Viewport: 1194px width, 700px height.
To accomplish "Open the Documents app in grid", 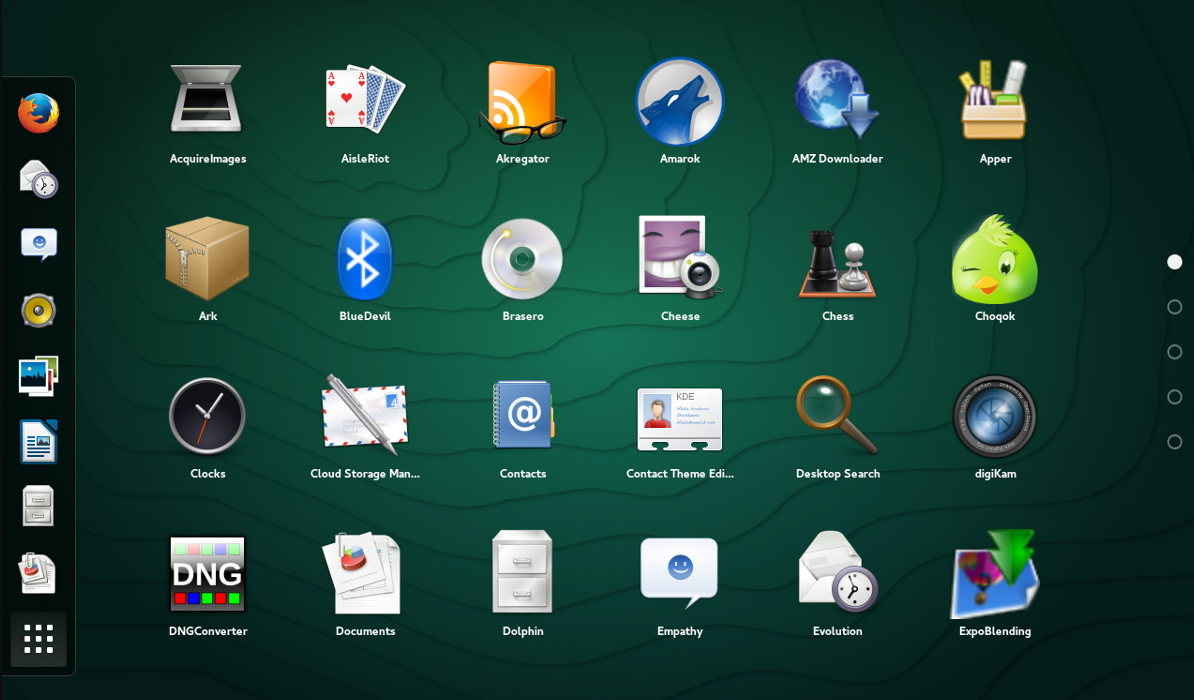I will (x=362, y=573).
